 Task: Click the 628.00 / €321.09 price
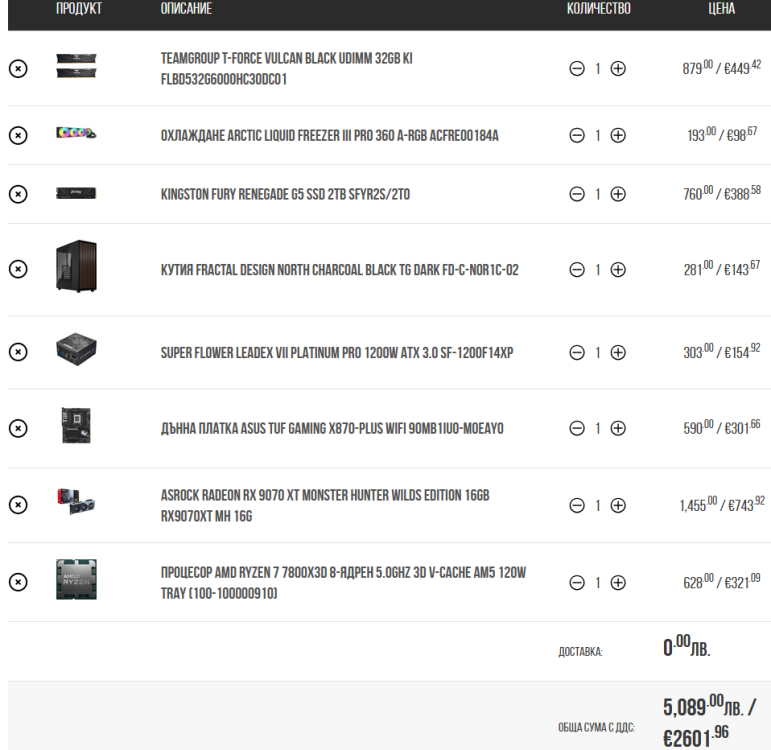point(721,582)
